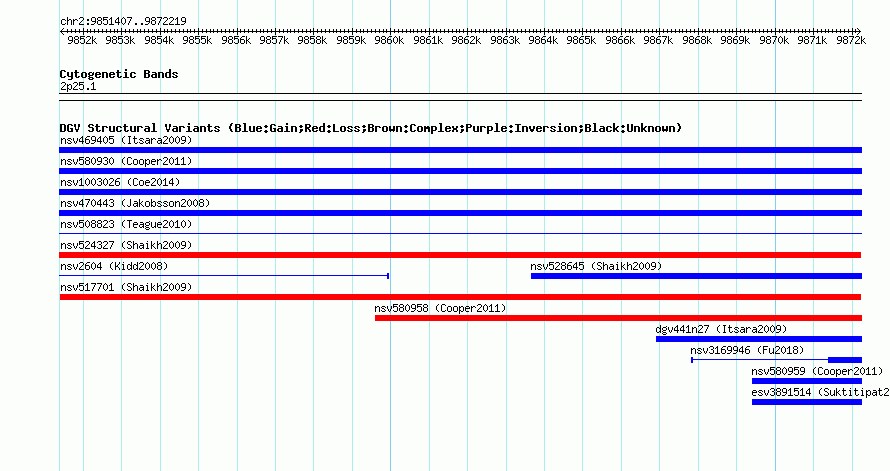This screenshot has height=471, width=890.
Task: Click the nsv1003026 (Coe2014) variant bar
Action: [460, 192]
